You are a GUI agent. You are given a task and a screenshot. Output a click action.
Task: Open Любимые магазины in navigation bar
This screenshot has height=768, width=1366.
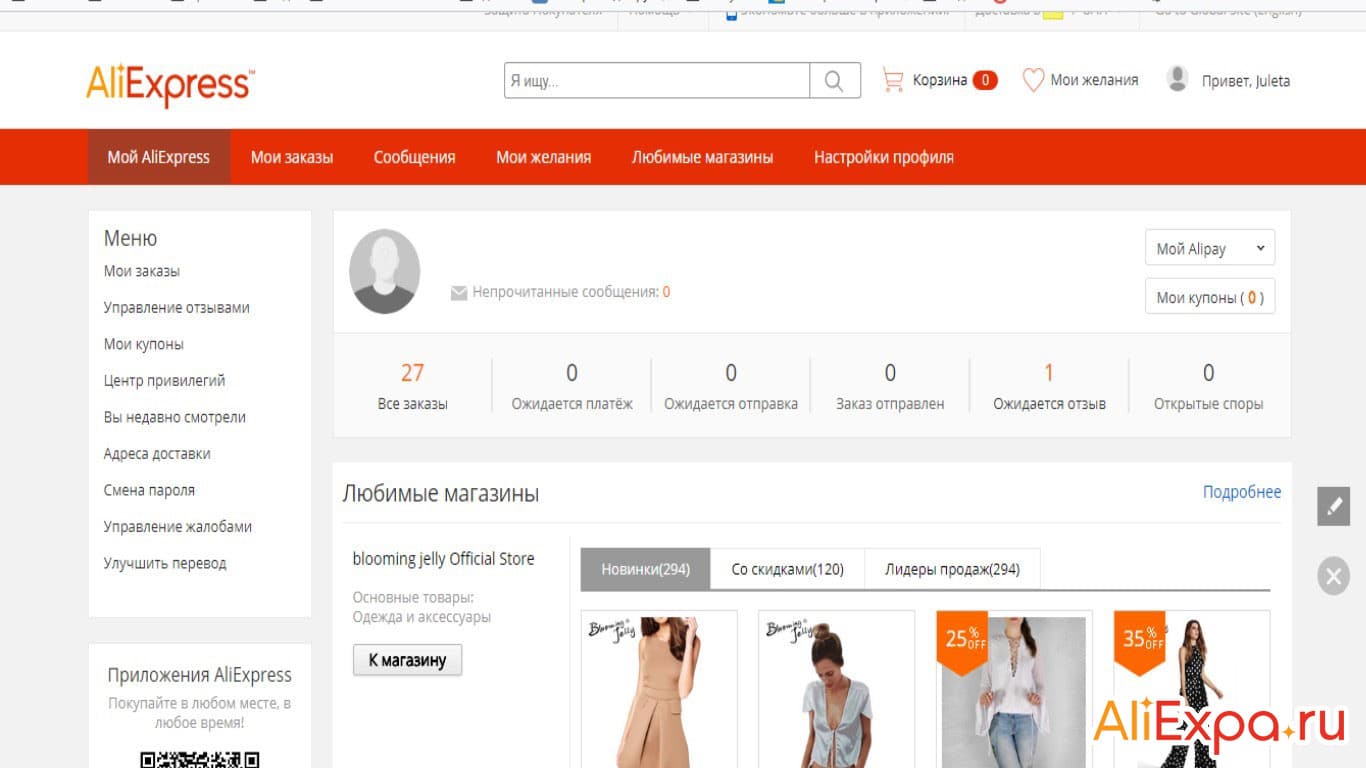(702, 157)
